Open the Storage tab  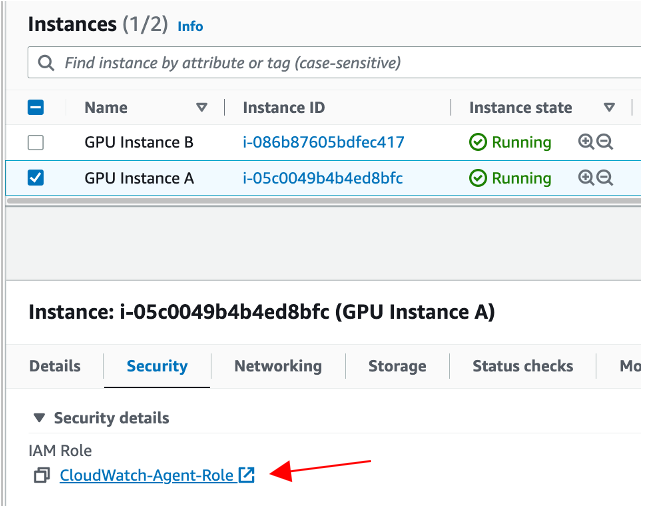397,366
